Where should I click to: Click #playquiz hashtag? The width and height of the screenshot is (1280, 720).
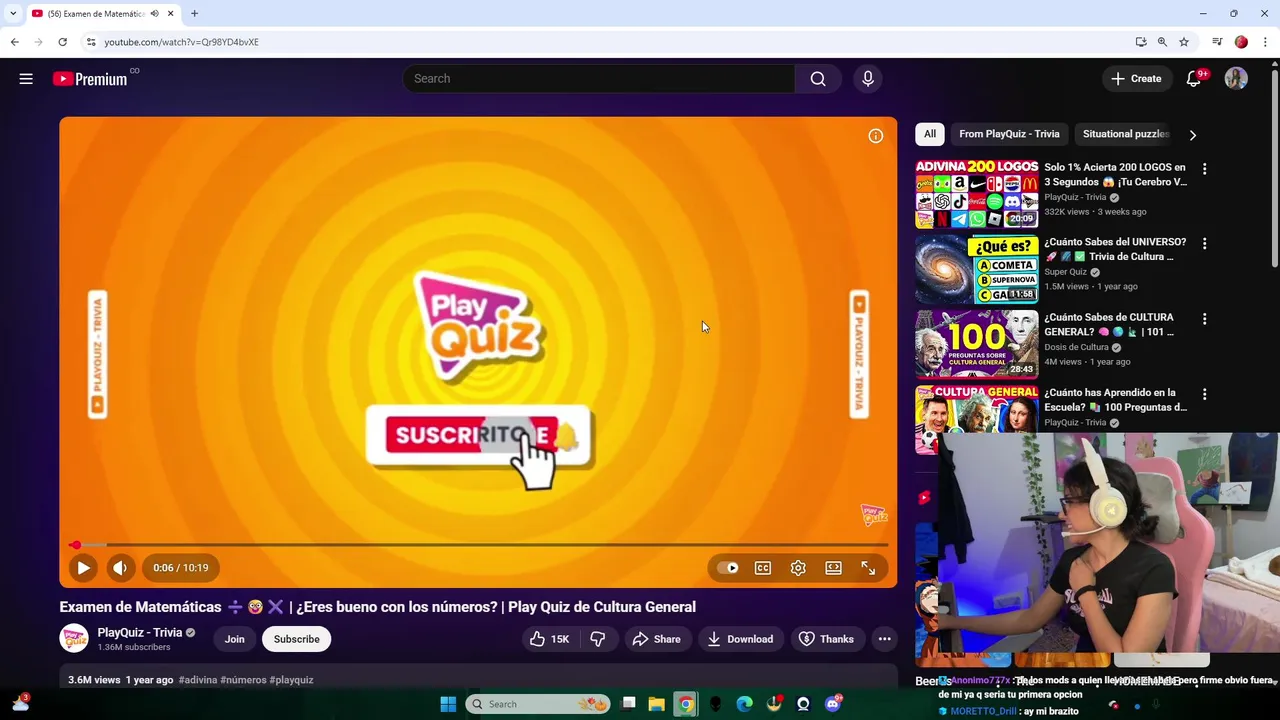click(291, 680)
